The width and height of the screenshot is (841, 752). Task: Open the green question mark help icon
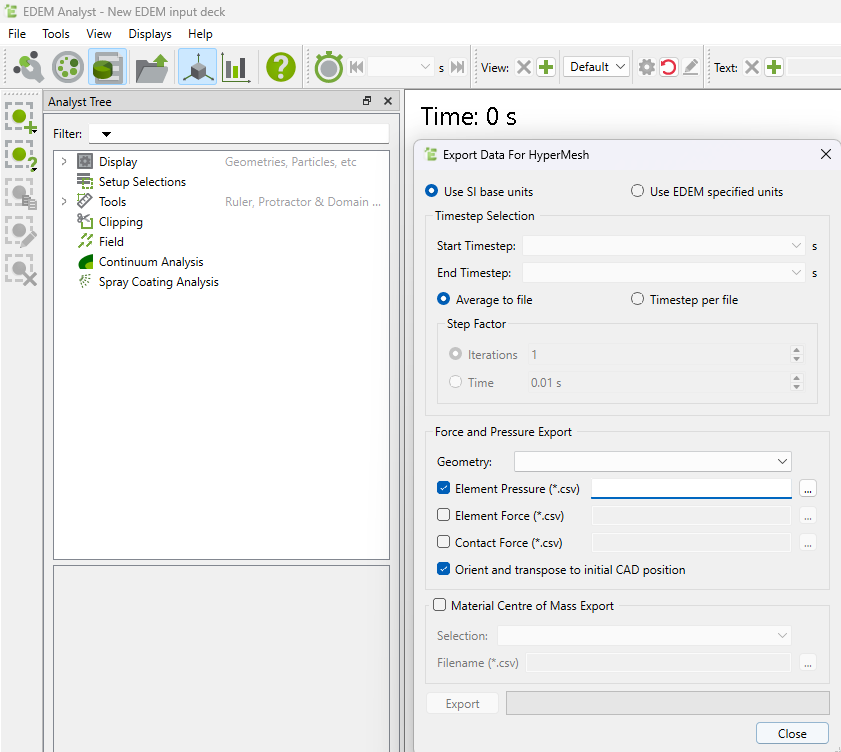[x=281, y=67]
